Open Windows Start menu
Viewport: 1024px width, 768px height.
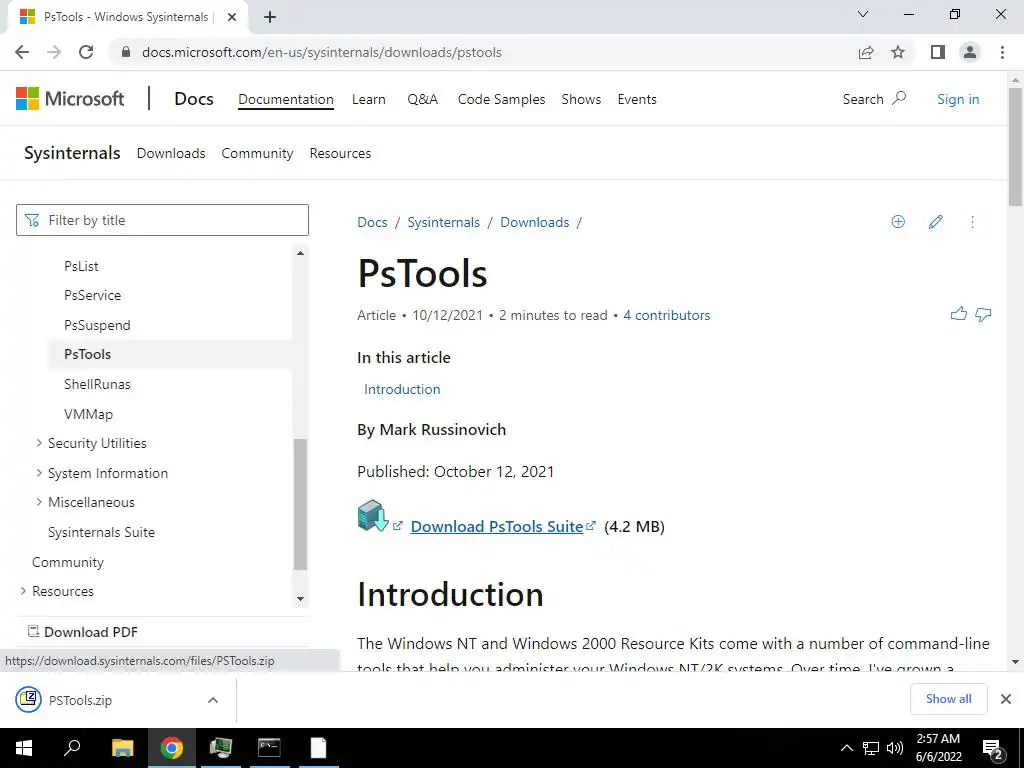click(24, 748)
